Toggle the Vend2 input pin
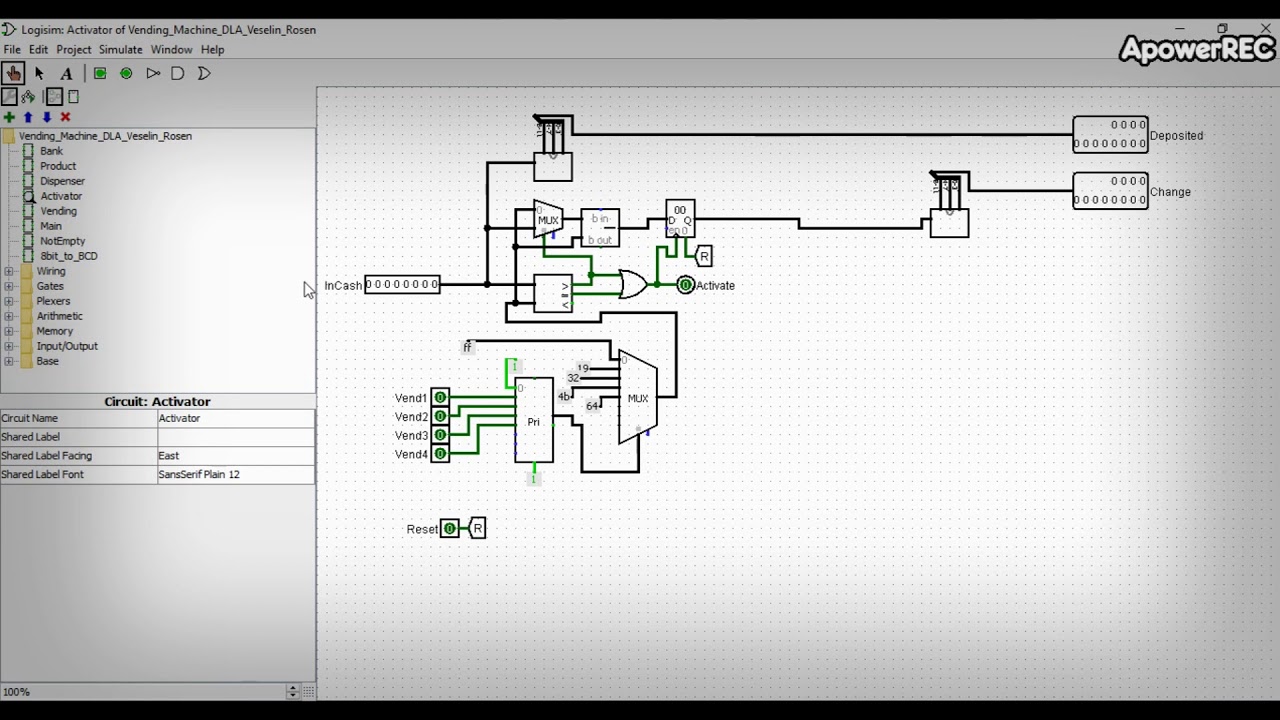 tap(440, 417)
